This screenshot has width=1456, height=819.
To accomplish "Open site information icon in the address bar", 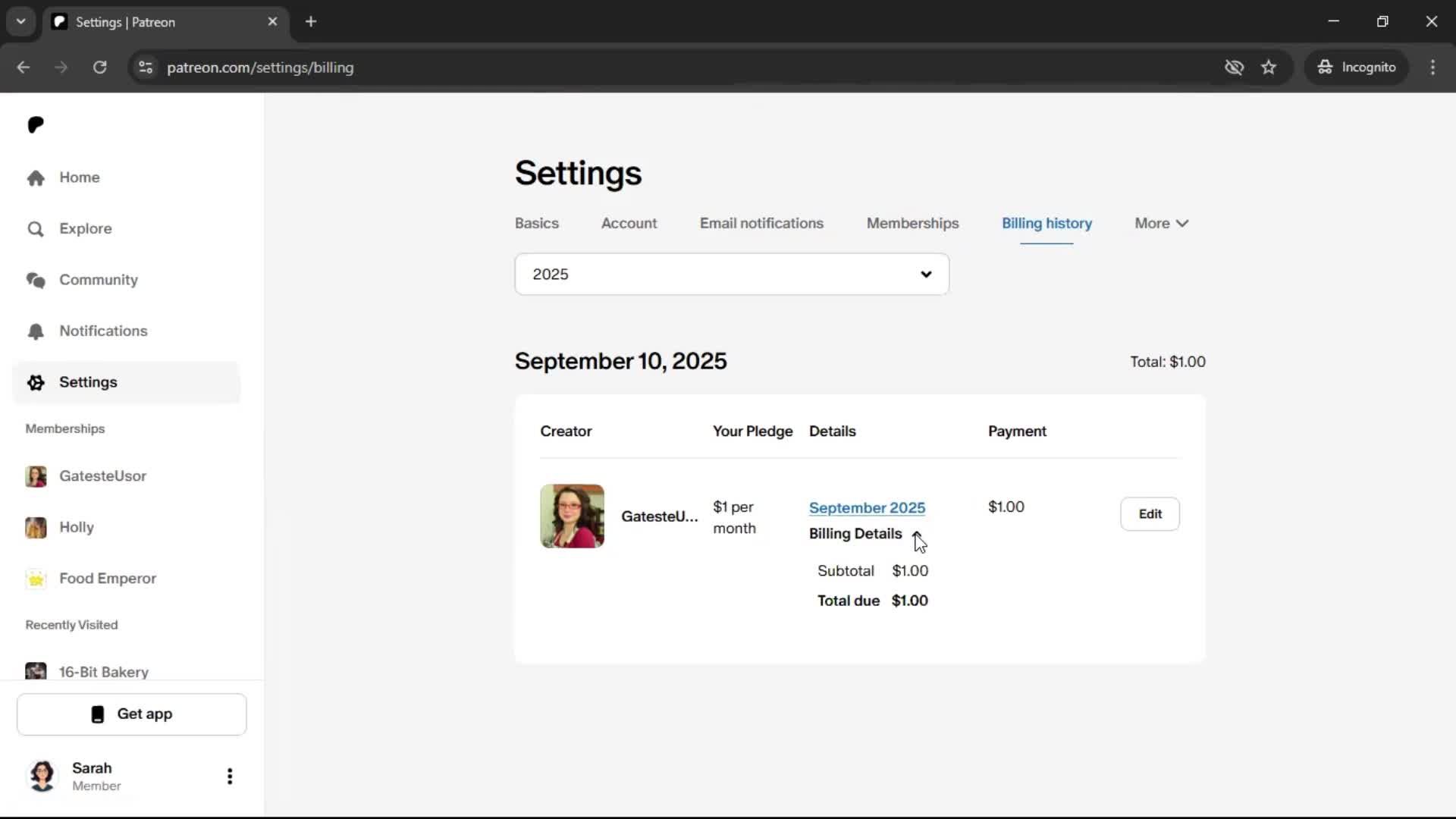I will click(x=146, y=67).
